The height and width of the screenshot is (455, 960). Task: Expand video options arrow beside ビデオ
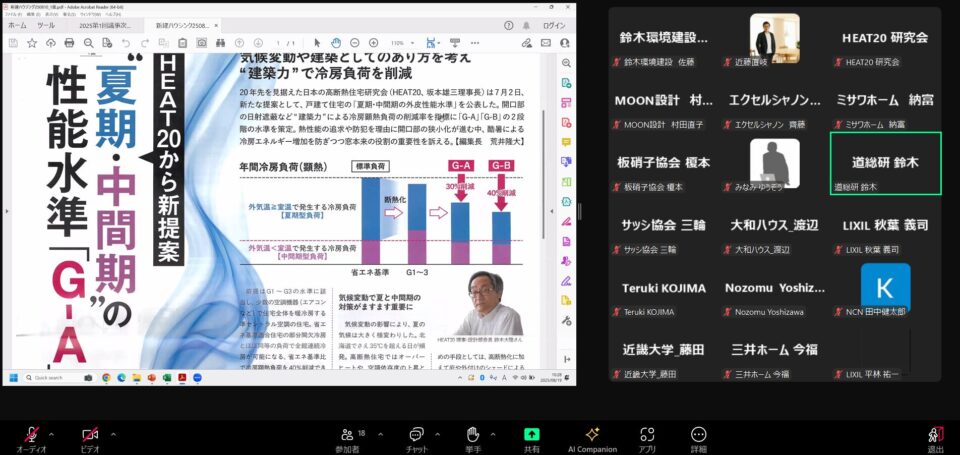pos(113,433)
